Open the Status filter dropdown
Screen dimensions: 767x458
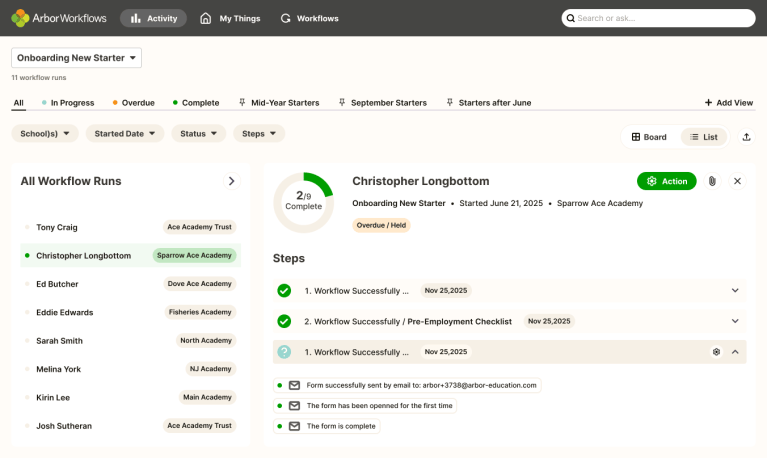tap(199, 134)
